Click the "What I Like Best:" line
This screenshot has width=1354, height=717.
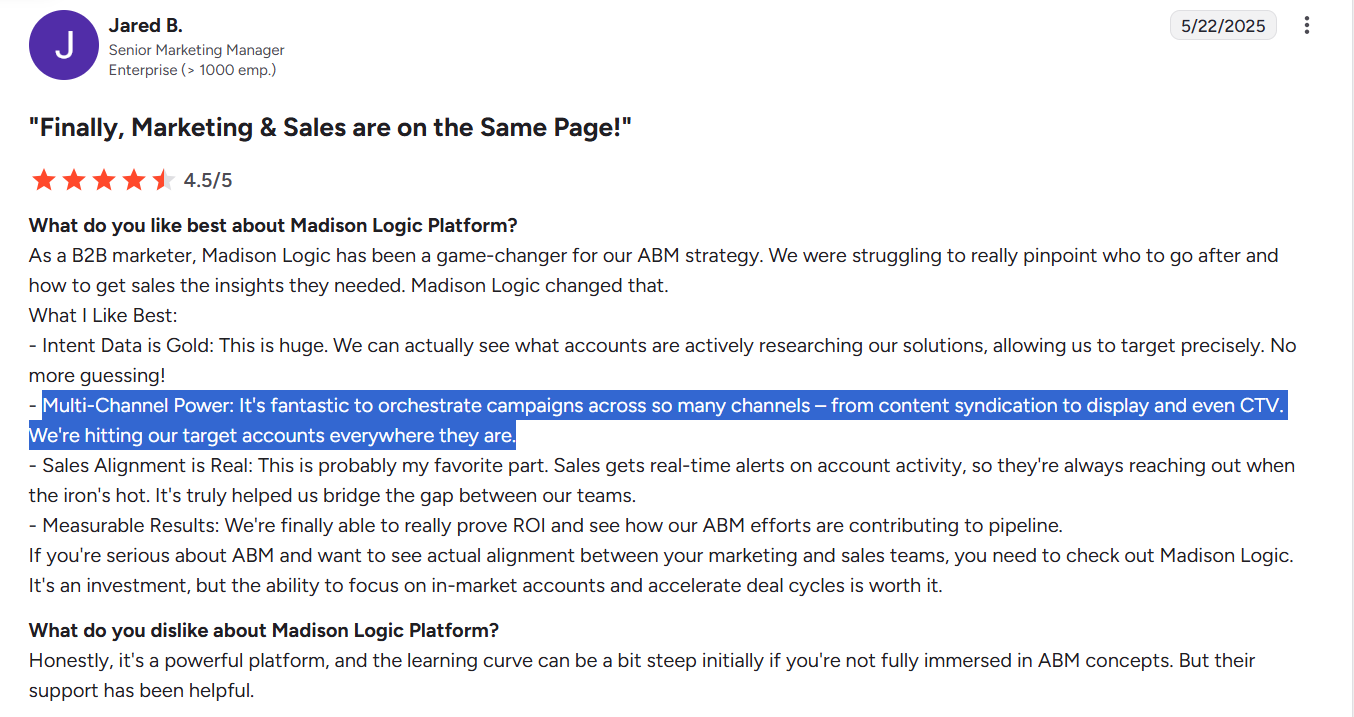coord(103,316)
